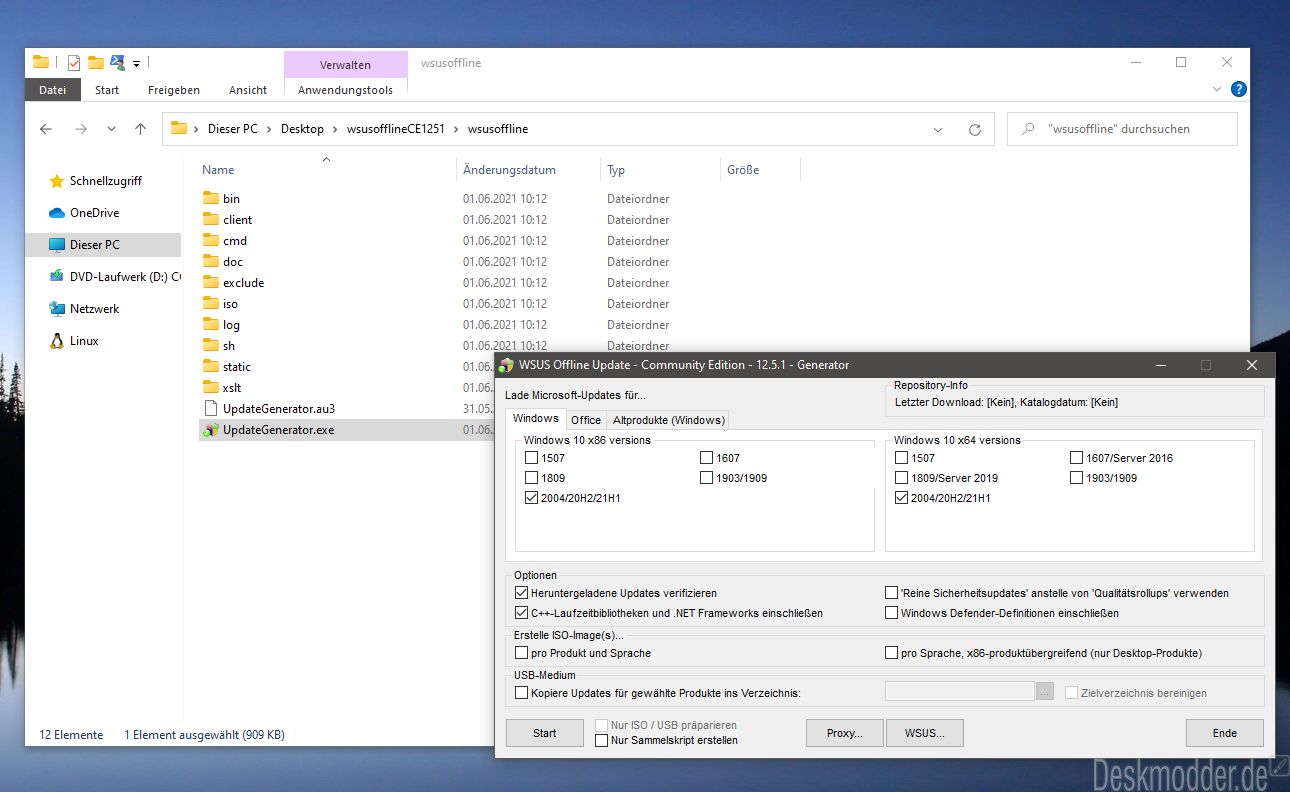Click the Netzwerk icon in sidebar
The width and height of the screenshot is (1290, 792).
(57, 309)
